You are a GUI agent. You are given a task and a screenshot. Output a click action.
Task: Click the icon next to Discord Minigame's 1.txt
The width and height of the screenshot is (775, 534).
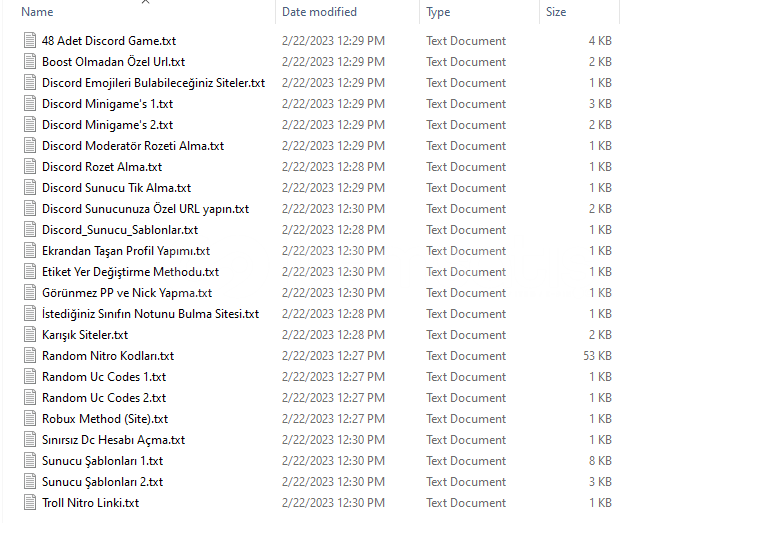coord(30,104)
